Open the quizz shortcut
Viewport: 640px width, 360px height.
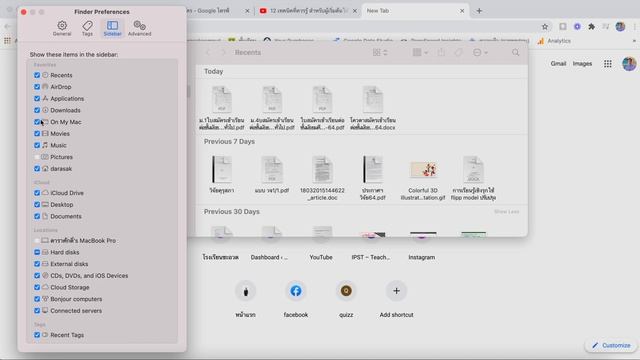tap(346, 300)
